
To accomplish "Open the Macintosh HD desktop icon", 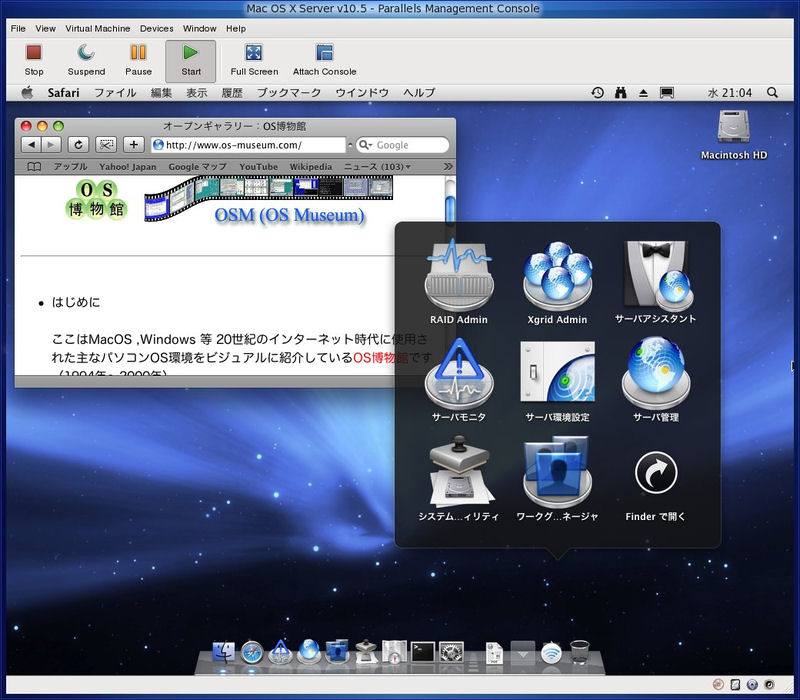I will click(x=734, y=135).
